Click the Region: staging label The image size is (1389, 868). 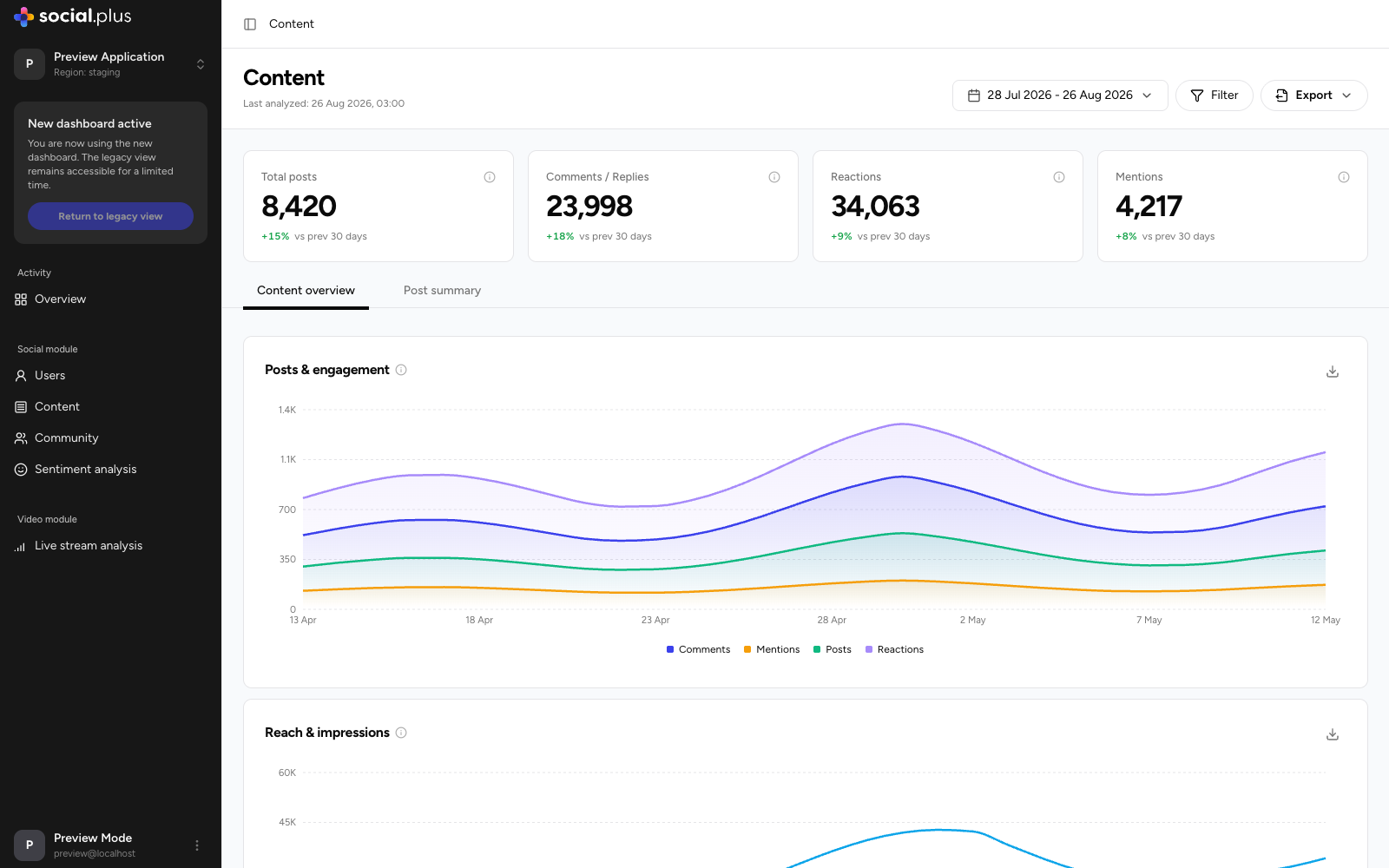pos(87,73)
